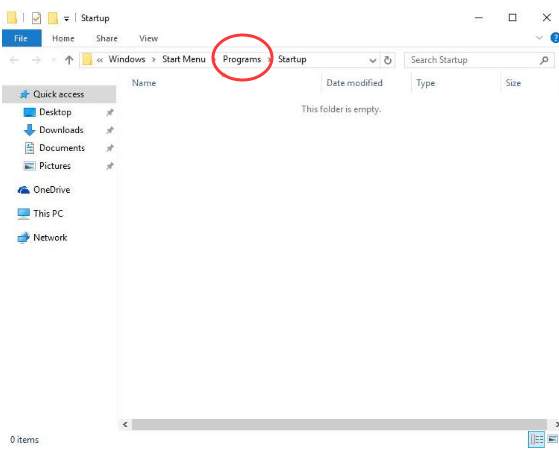The width and height of the screenshot is (559, 451).
Task: Switch to Large icons view
Action: (553, 439)
